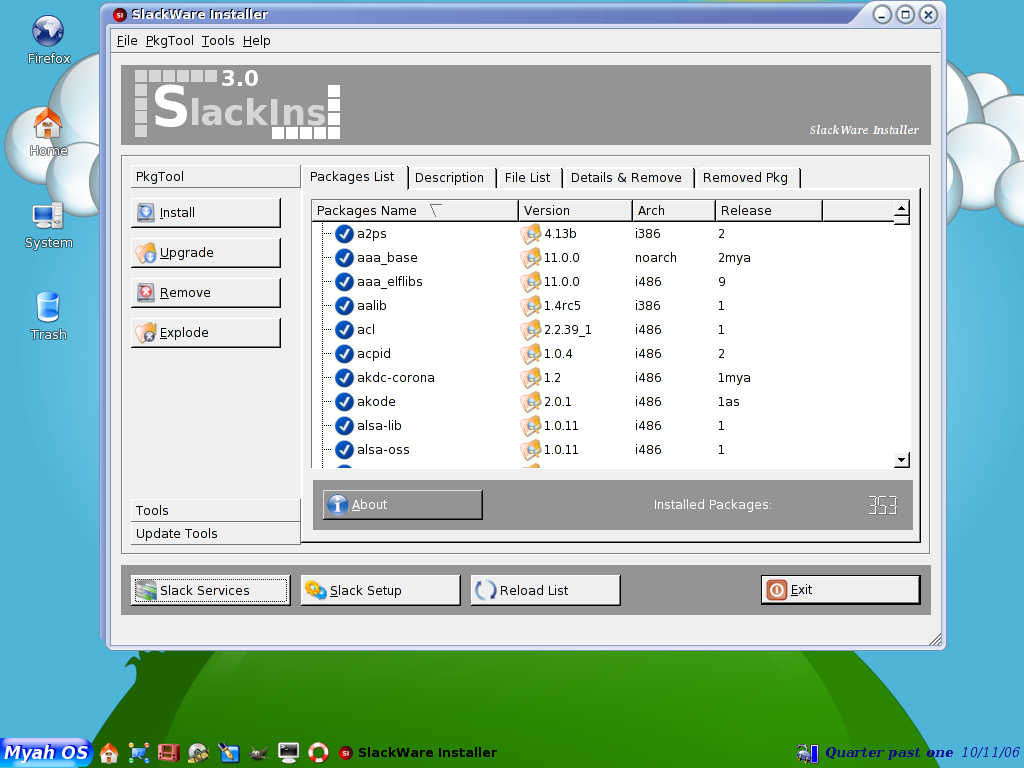Image resolution: width=1024 pixels, height=768 pixels.
Task: Open the System desktop icon
Action: (48, 225)
